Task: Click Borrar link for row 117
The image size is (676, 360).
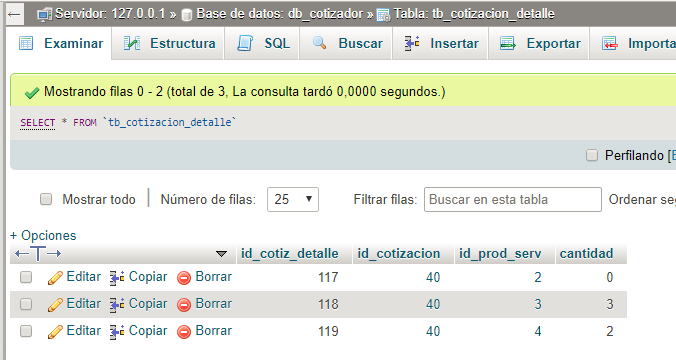Action: [x=213, y=277]
